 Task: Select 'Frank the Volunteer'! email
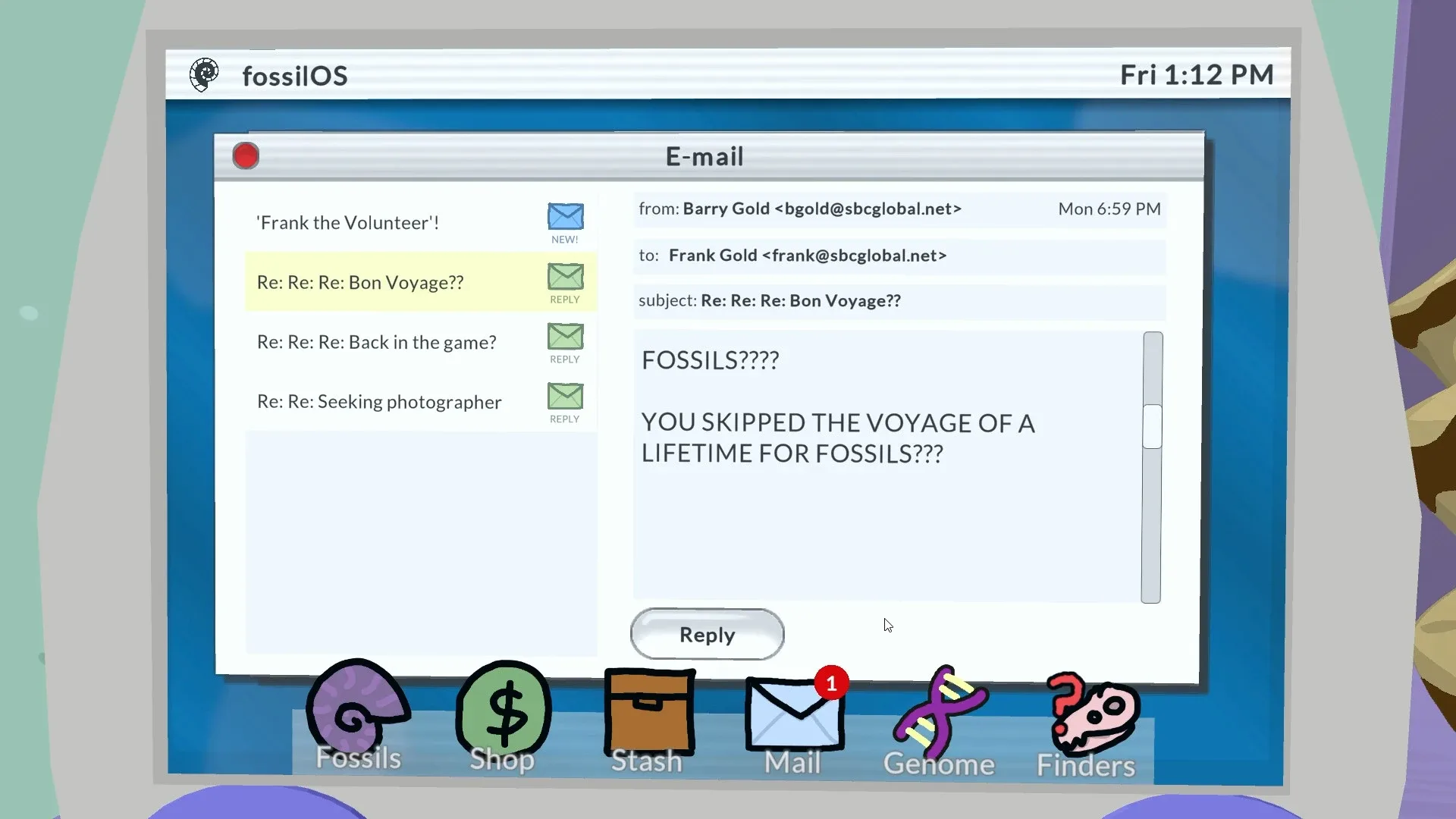pyautogui.click(x=348, y=223)
